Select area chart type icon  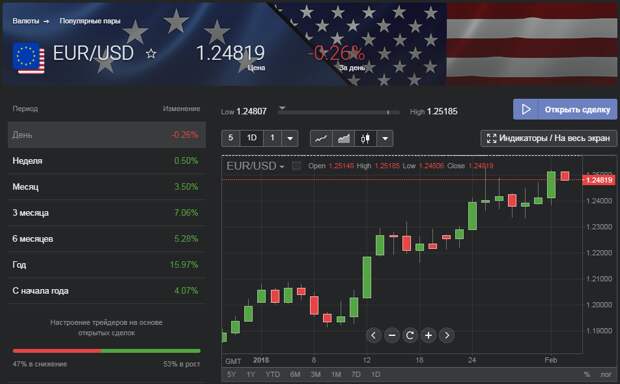(x=343, y=138)
